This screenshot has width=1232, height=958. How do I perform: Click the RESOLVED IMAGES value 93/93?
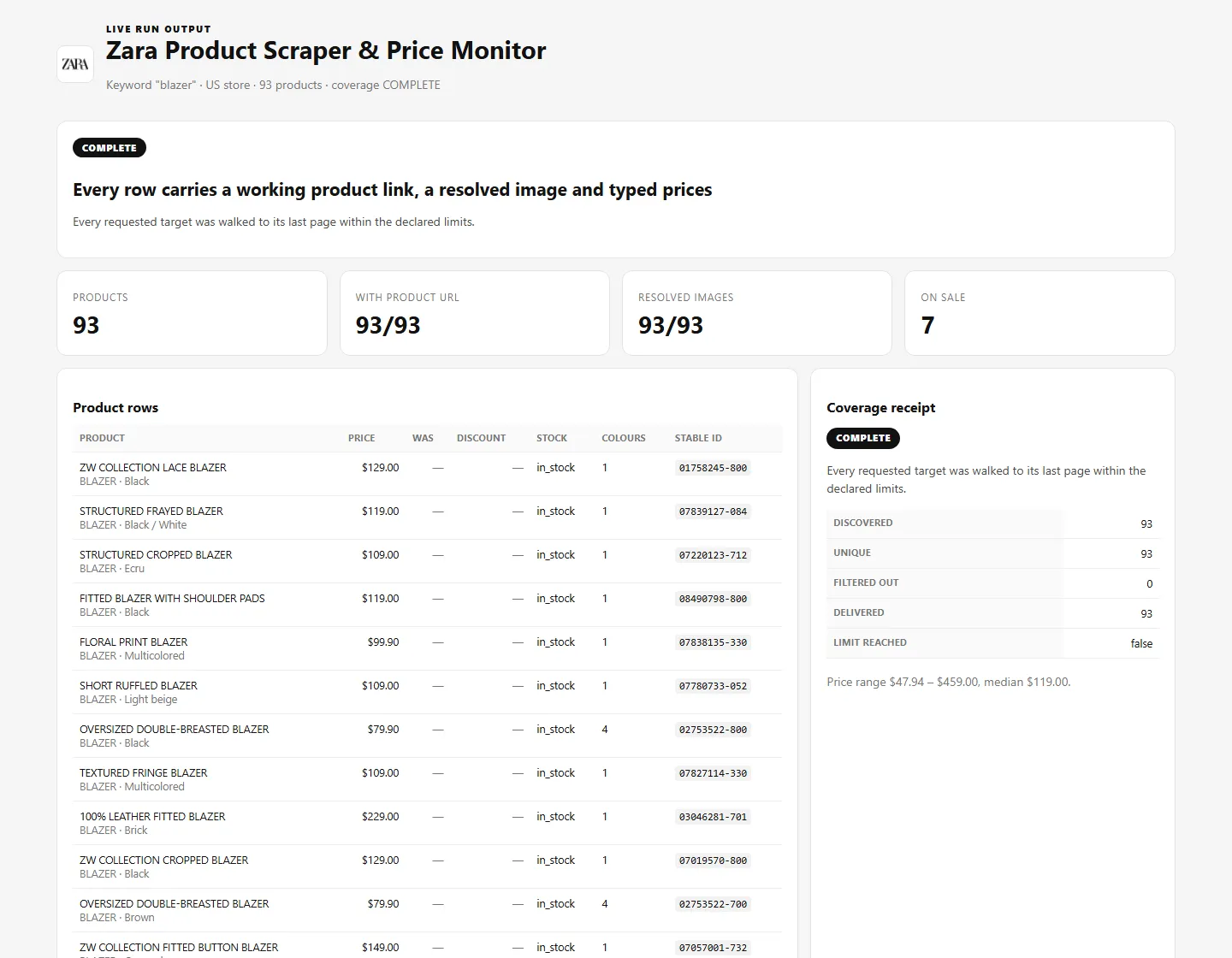pos(671,325)
